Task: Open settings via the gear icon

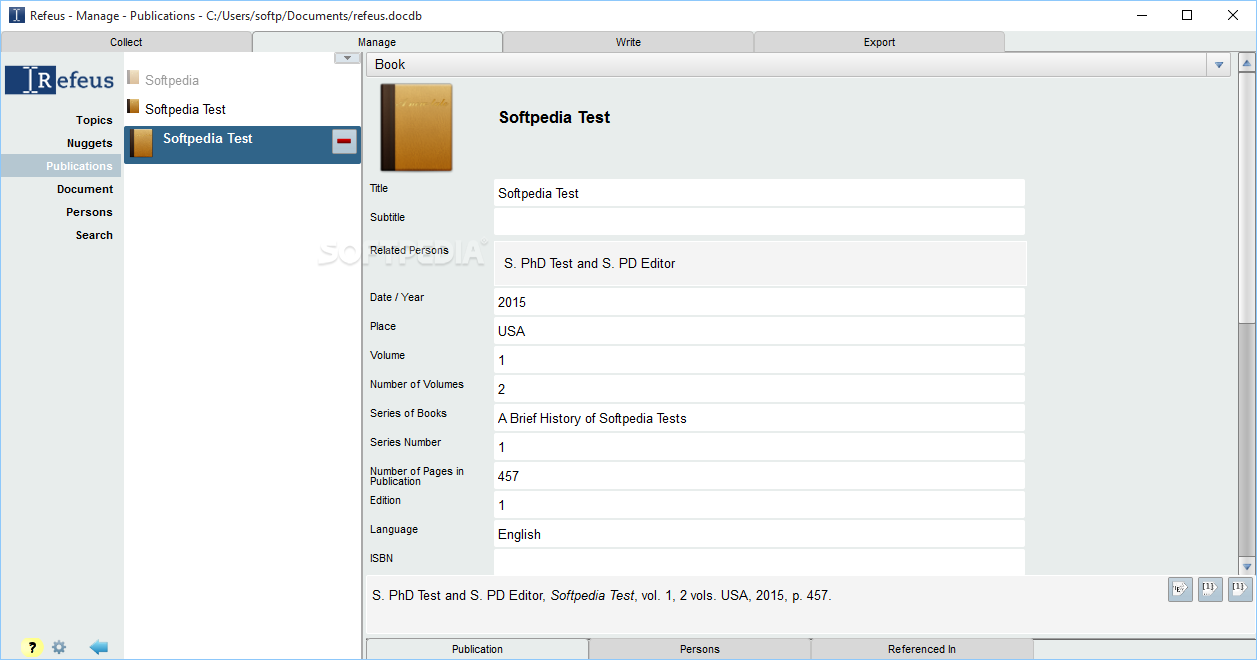Action: (x=59, y=647)
